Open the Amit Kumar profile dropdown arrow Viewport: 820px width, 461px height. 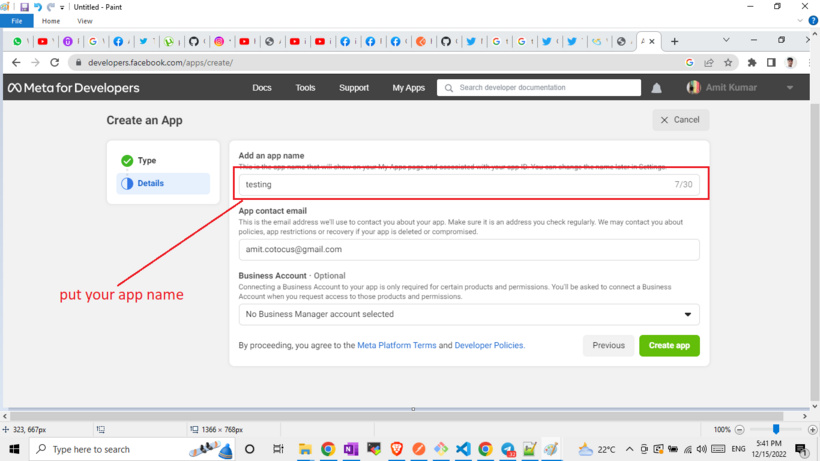tap(790, 88)
